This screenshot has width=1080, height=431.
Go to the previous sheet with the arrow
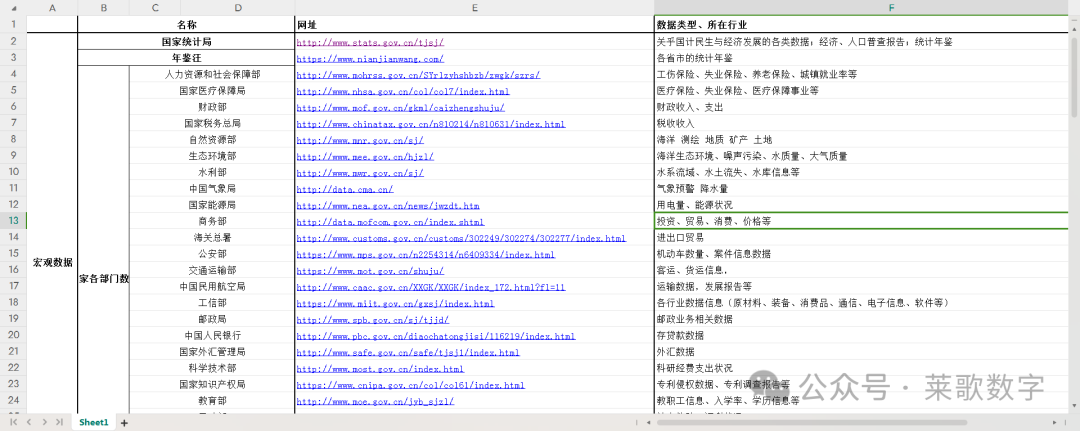pyautogui.click(x=29, y=421)
